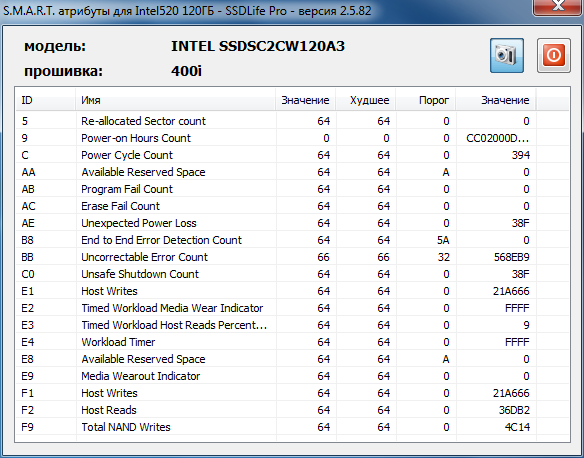Select the Power Cycle Count row
The width and height of the screenshot is (584, 458).
(292, 155)
